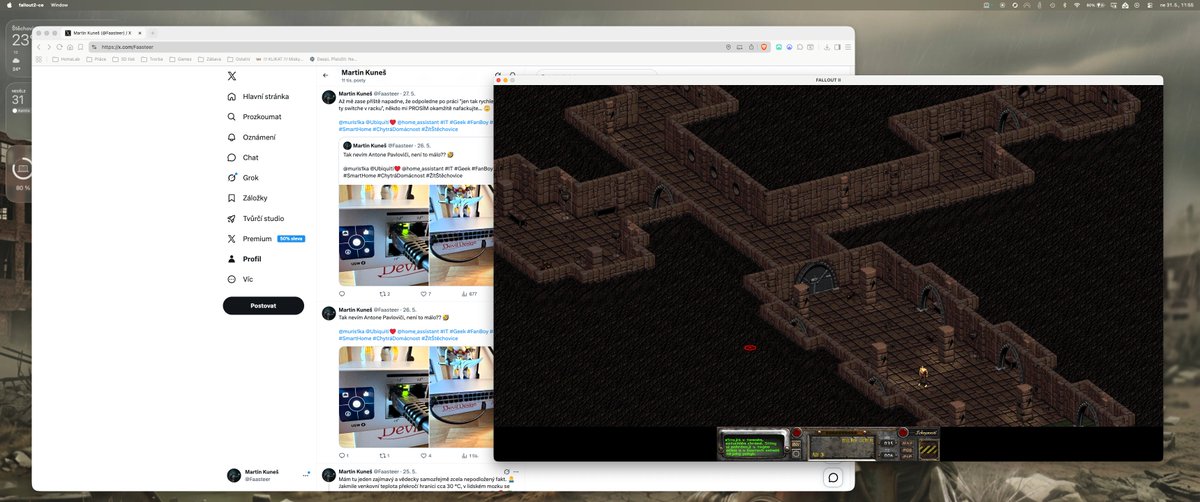Click the date and time in menu bar
The width and height of the screenshot is (1200, 502).
point(1176,5)
